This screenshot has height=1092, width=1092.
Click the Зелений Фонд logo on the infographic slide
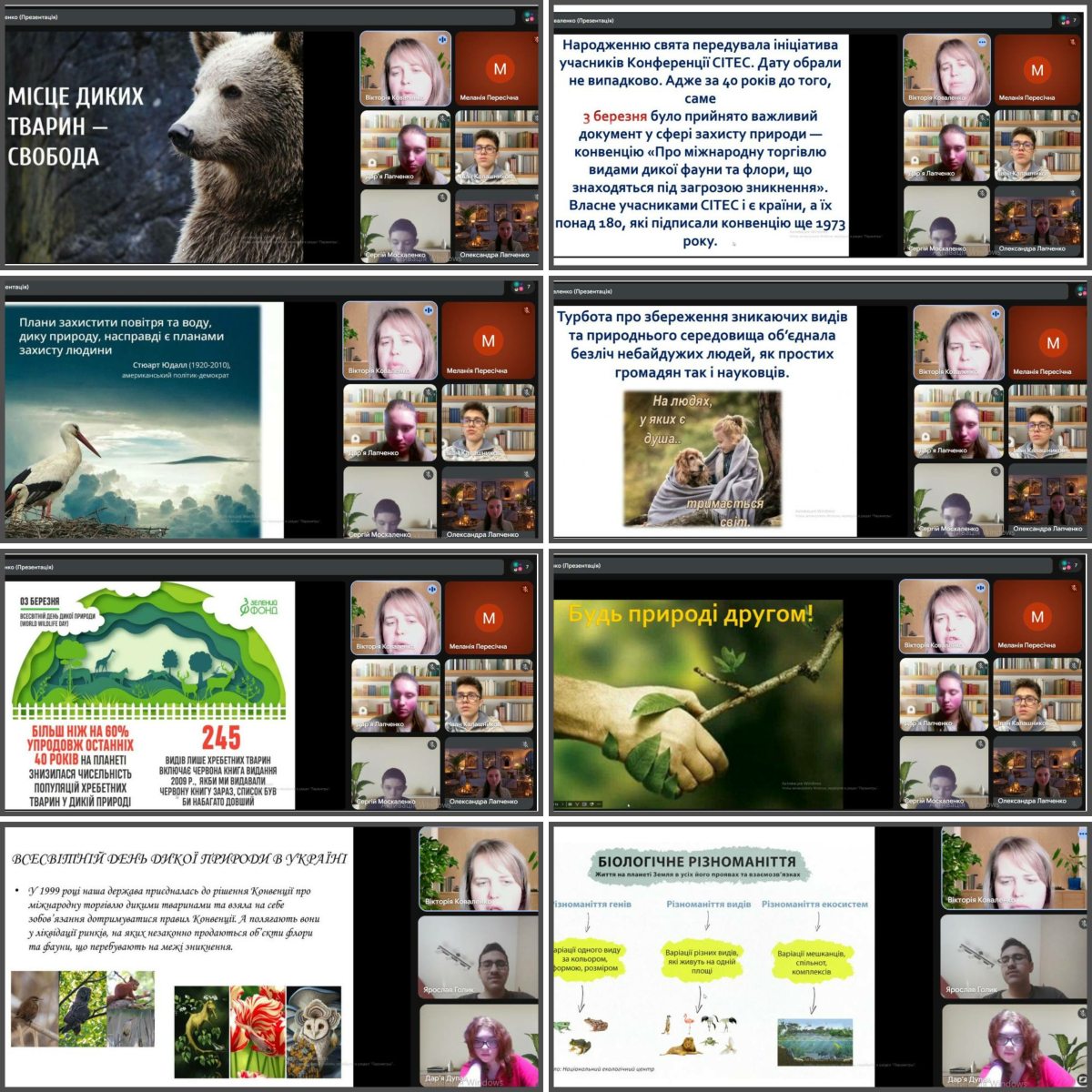pos(259,606)
